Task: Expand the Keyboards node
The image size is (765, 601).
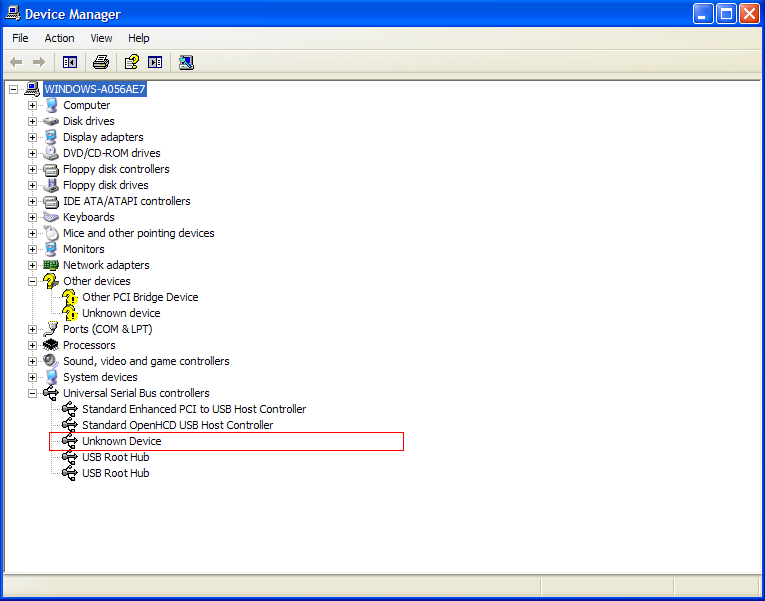Action: pos(32,218)
